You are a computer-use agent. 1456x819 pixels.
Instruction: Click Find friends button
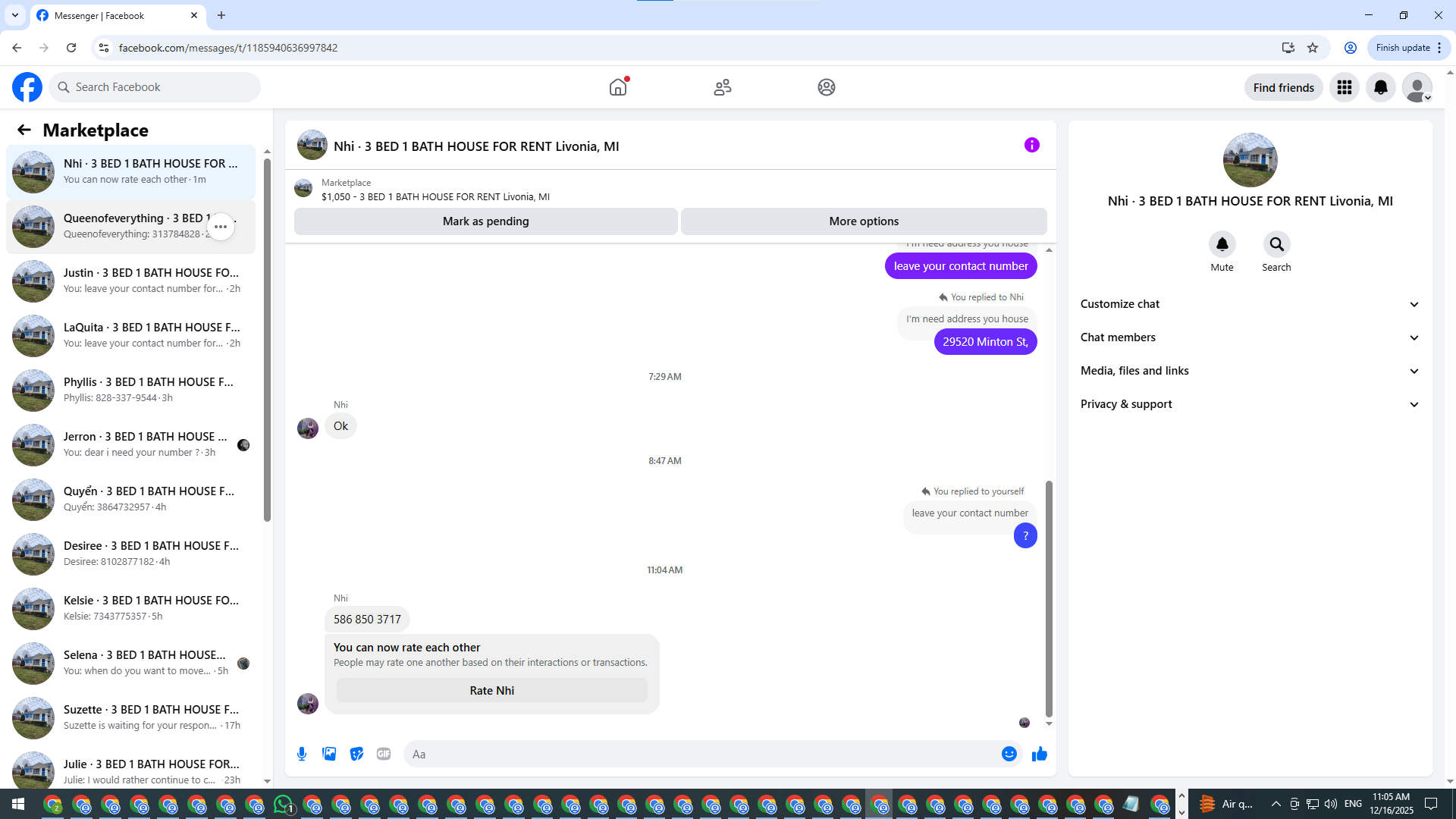pyautogui.click(x=1284, y=87)
